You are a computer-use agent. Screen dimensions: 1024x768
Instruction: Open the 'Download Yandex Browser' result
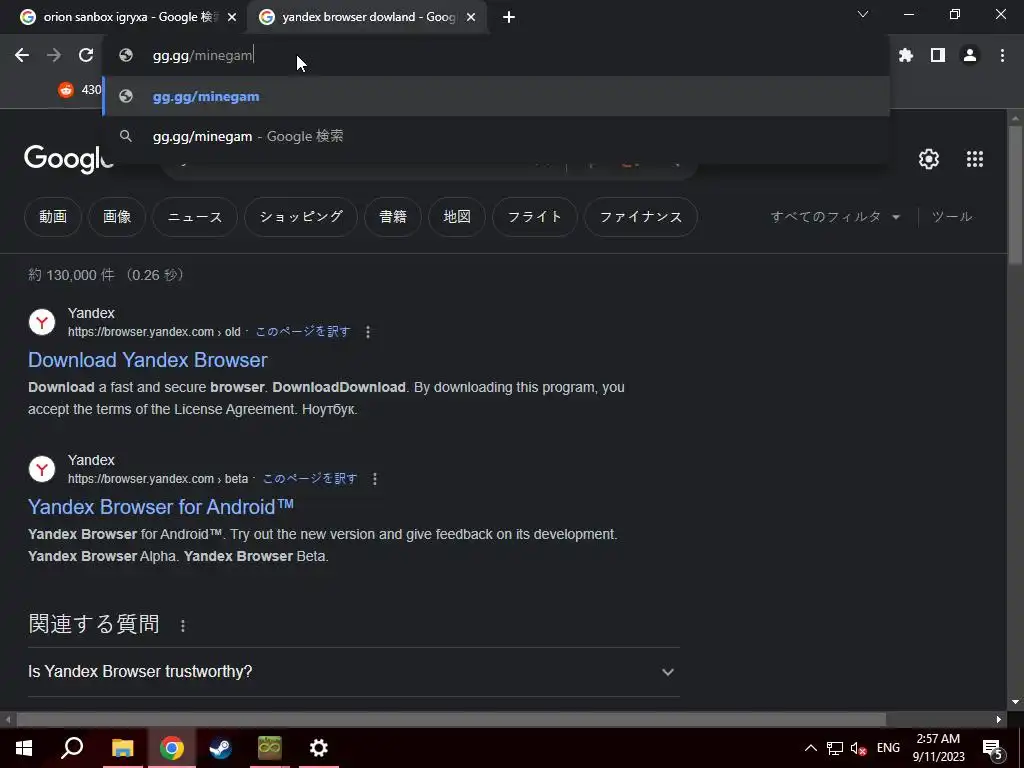click(148, 360)
